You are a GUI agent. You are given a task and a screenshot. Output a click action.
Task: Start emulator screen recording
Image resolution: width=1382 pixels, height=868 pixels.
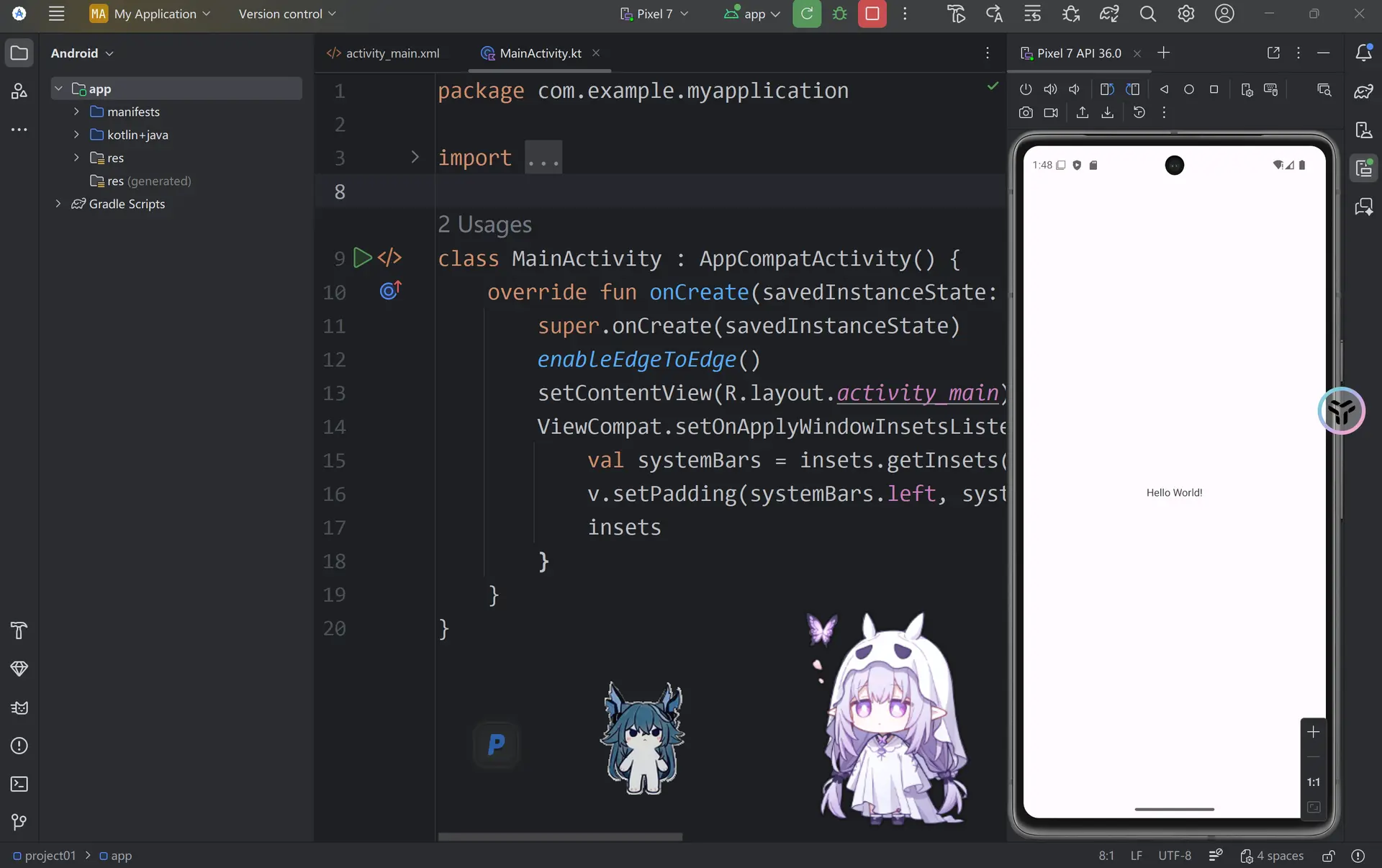[1051, 112]
